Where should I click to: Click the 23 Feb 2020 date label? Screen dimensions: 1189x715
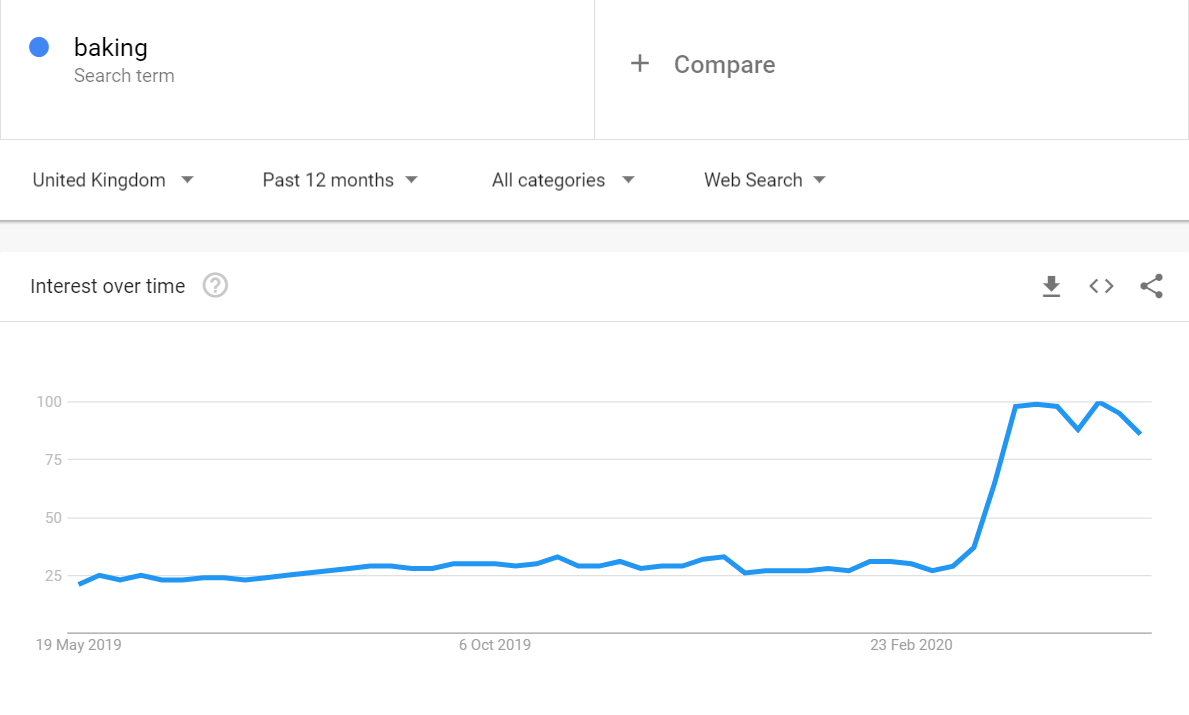tap(911, 645)
